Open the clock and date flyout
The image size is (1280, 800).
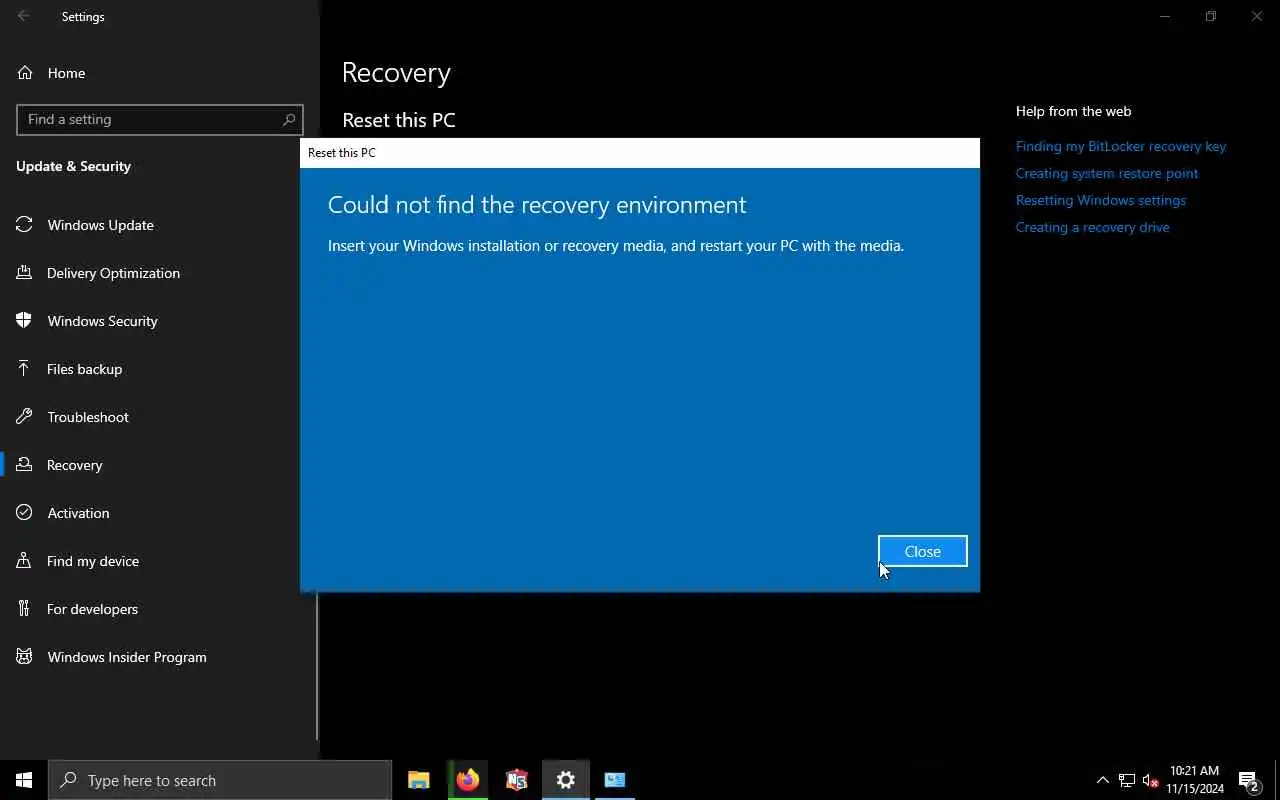[1195, 780]
